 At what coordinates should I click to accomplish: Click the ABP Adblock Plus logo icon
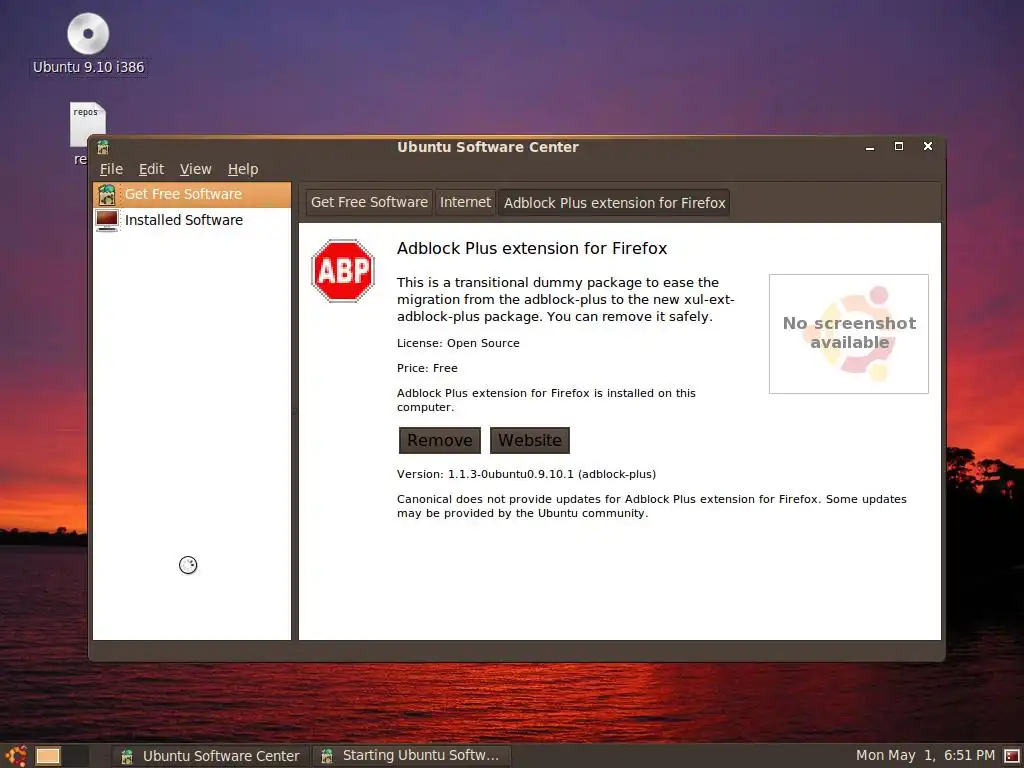343,270
